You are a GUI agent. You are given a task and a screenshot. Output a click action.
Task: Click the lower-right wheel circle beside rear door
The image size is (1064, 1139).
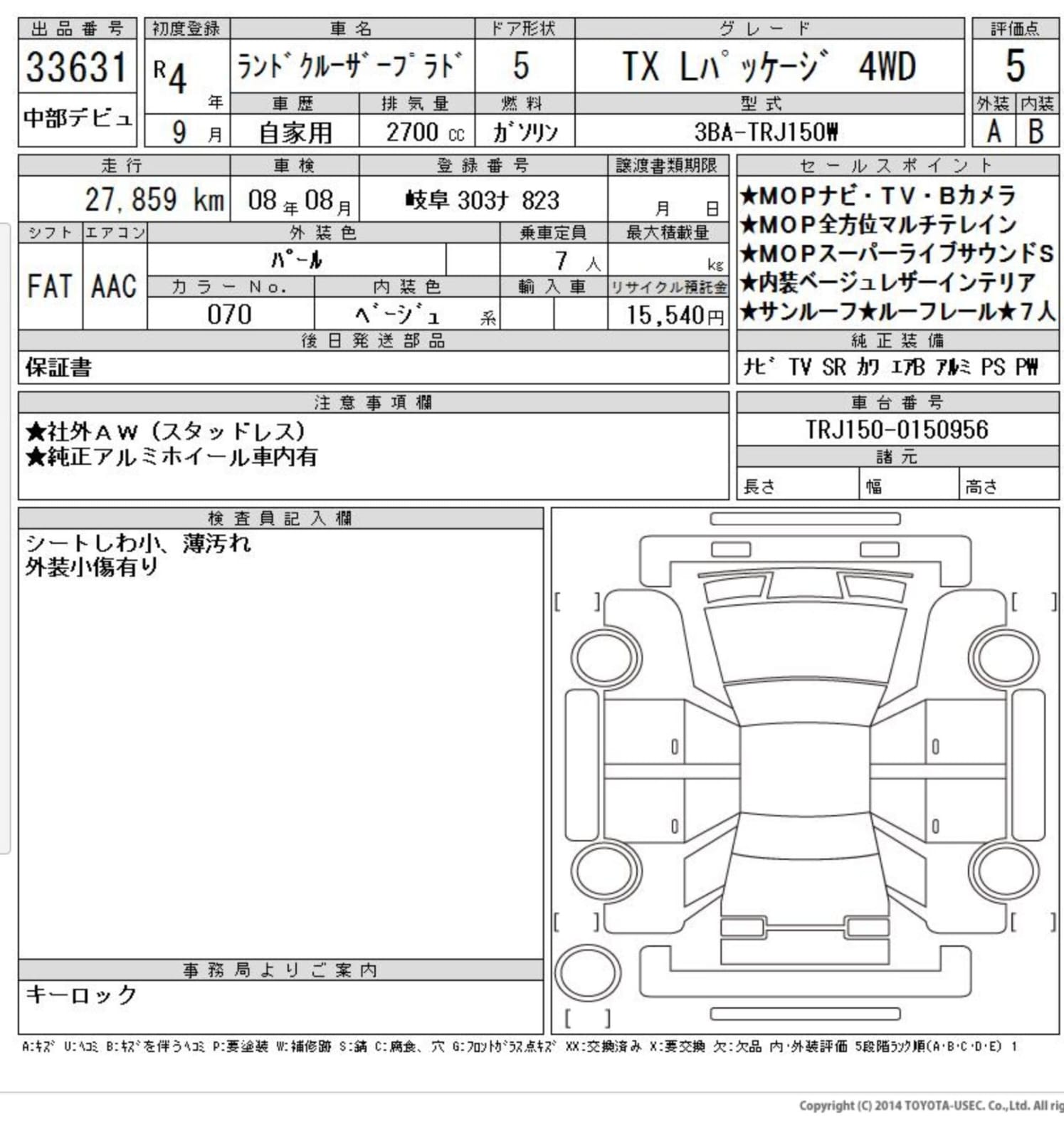pos(1006,870)
